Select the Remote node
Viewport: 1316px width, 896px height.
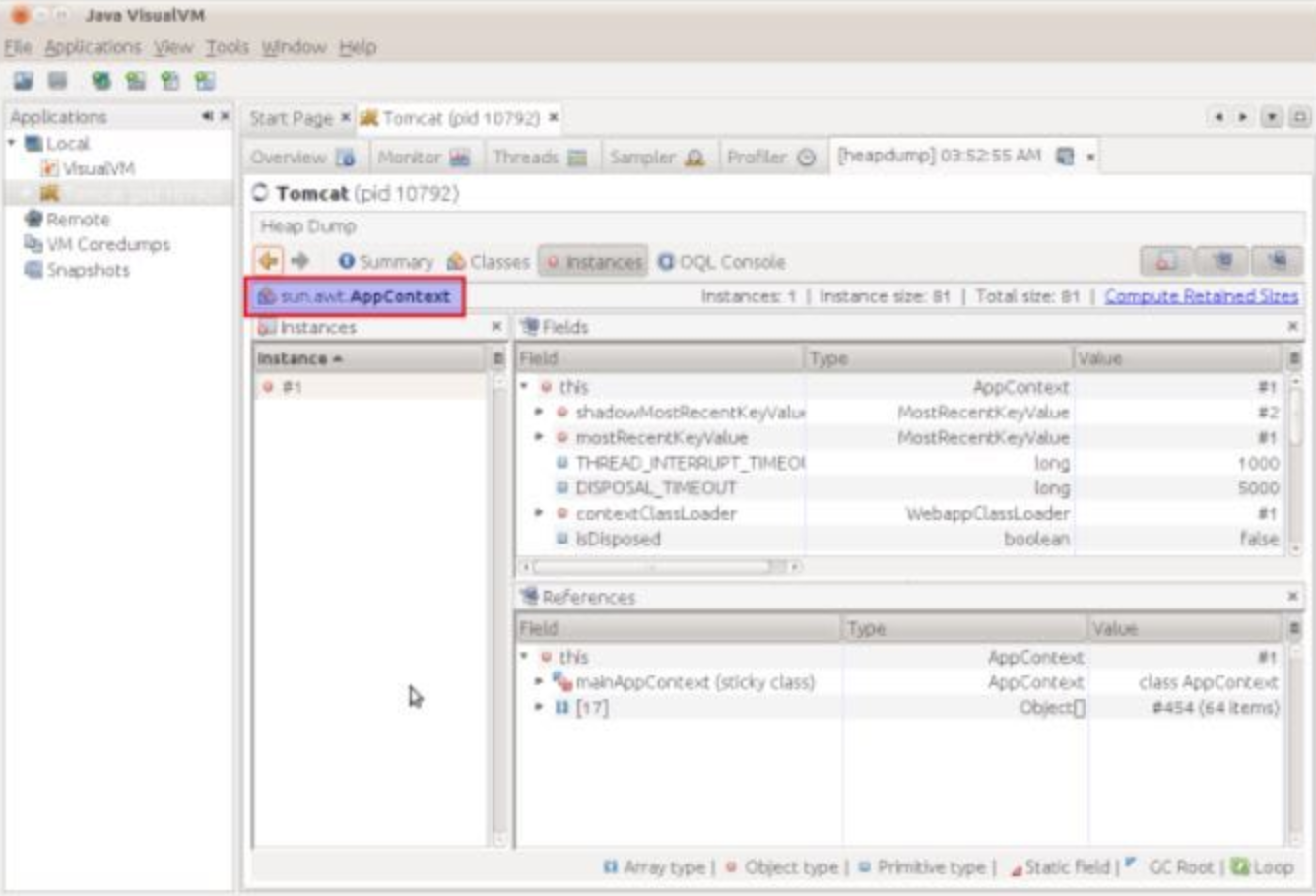click(x=67, y=219)
